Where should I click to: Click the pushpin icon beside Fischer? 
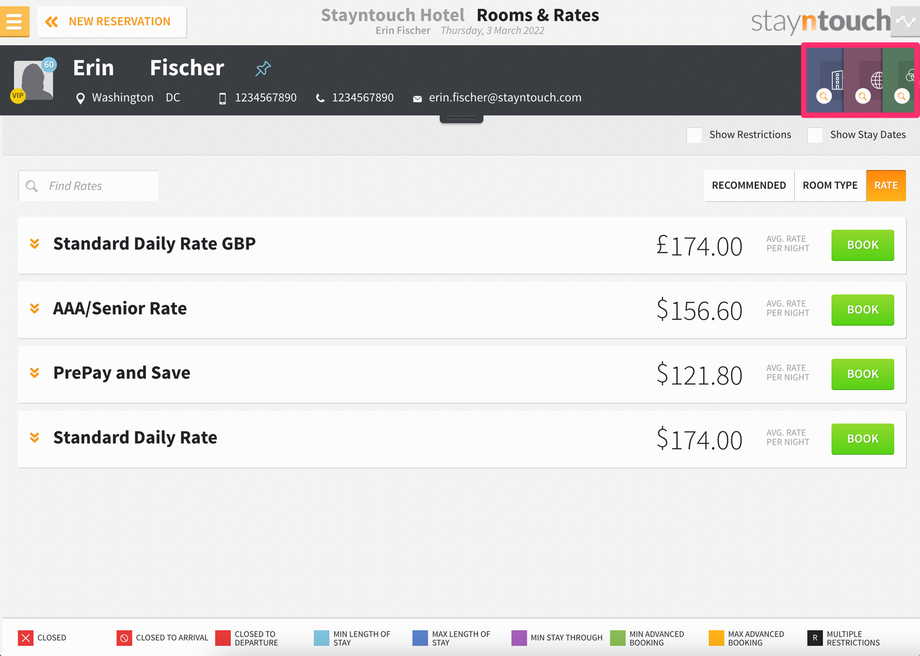point(263,69)
